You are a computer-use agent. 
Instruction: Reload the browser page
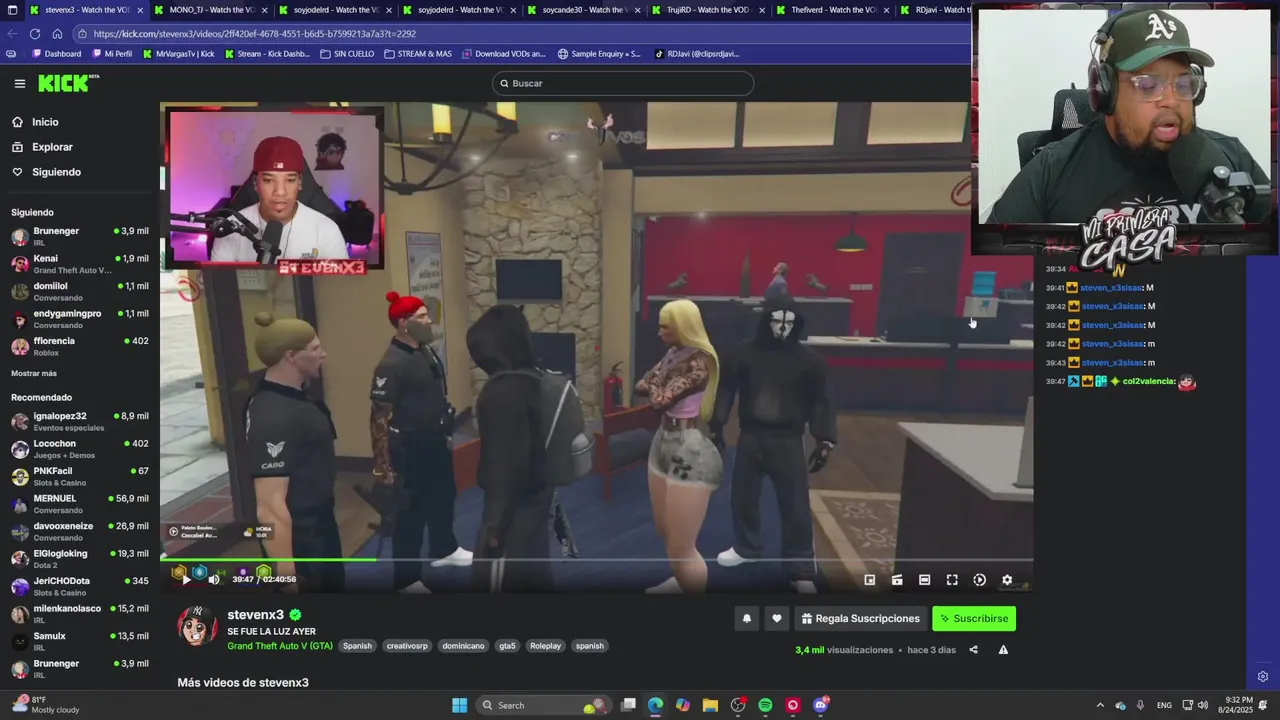[x=35, y=34]
